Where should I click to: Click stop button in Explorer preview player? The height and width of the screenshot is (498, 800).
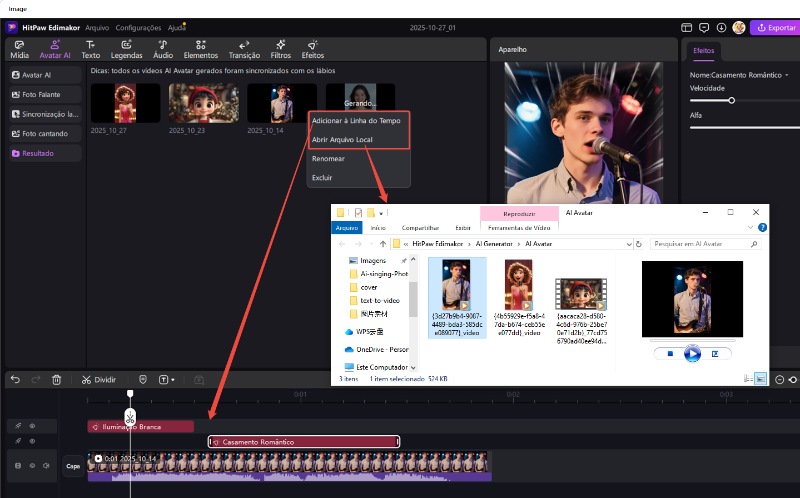670,354
